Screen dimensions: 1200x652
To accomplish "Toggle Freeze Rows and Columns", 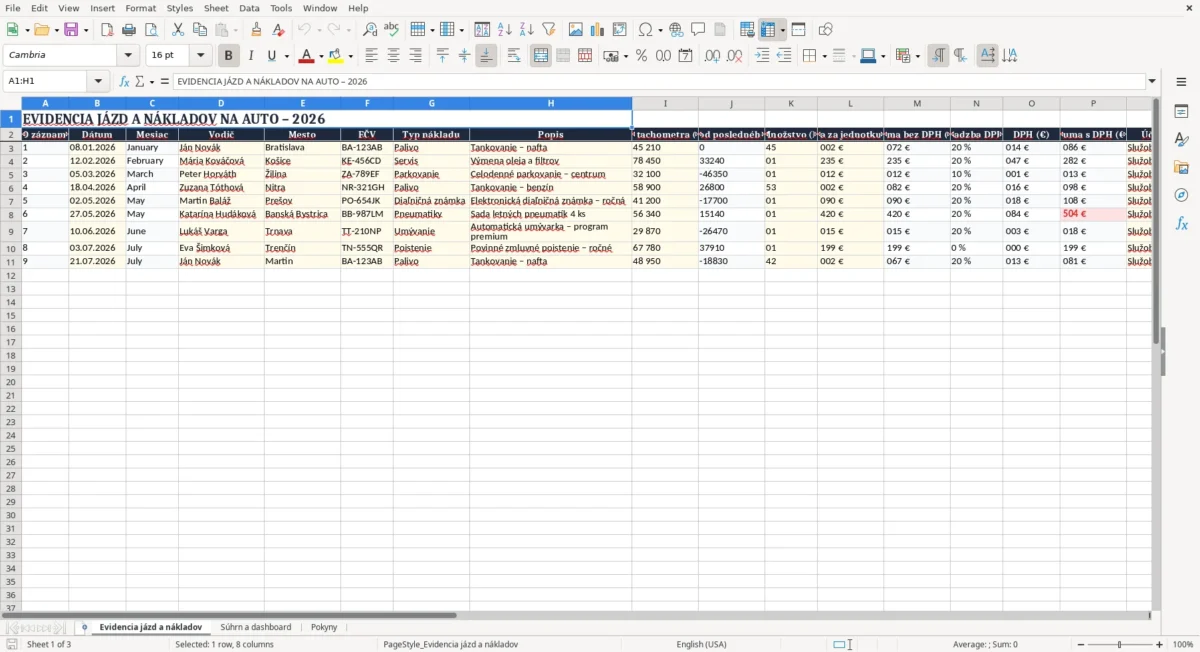I will tap(768, 29).
